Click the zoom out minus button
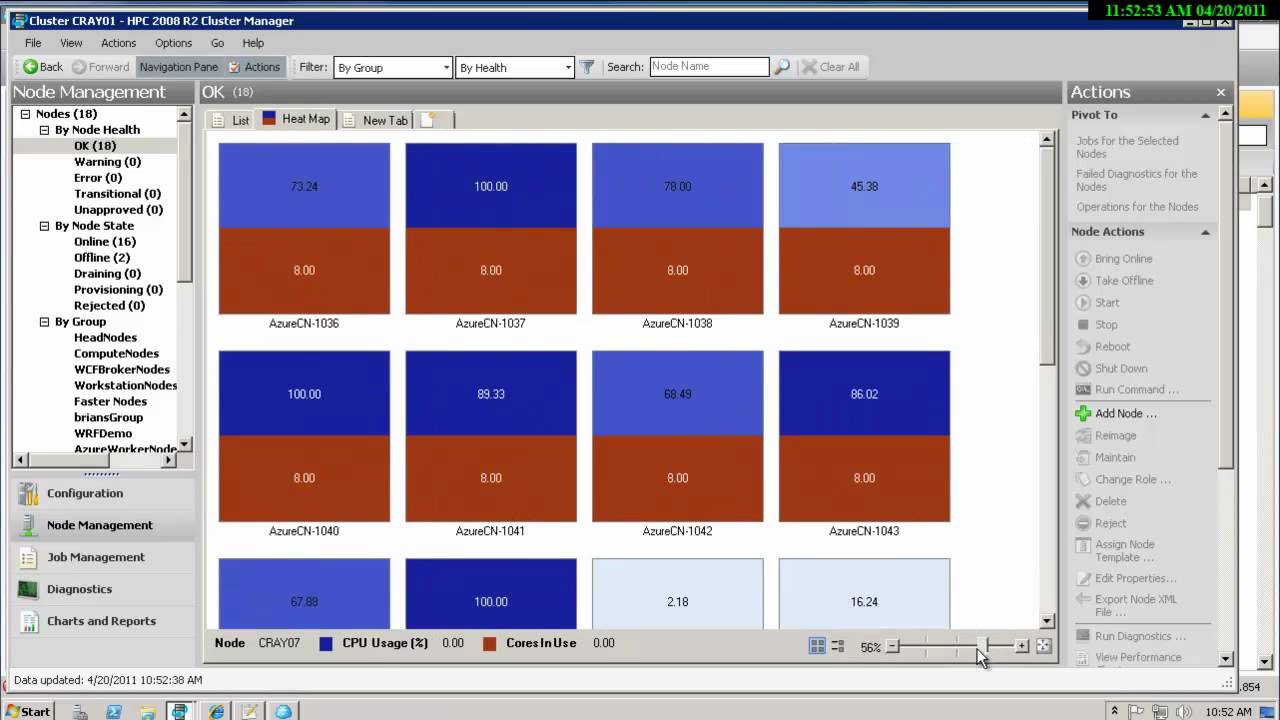 tap(893, 647)
